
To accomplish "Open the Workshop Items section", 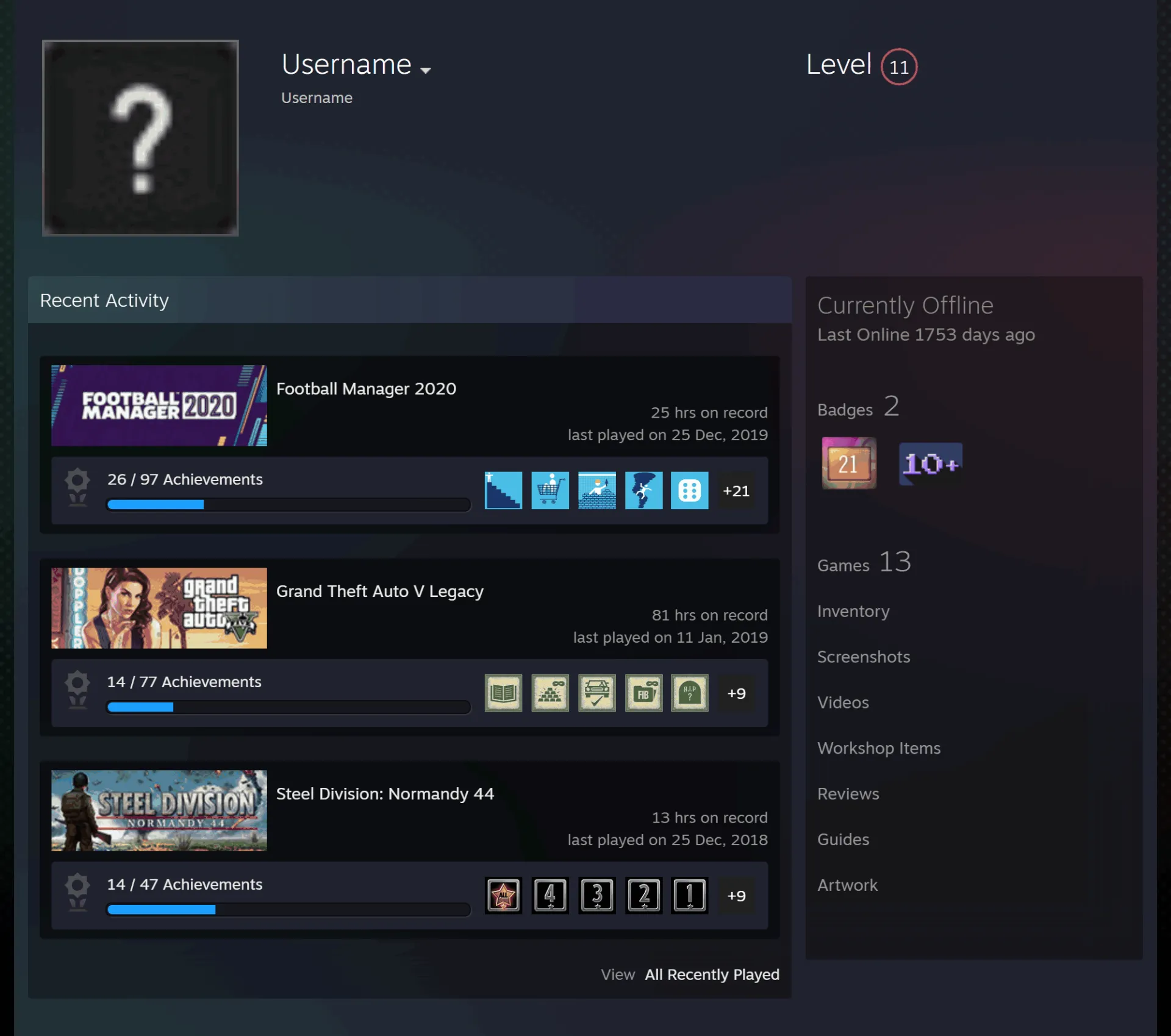I will [x=879, y=748].
